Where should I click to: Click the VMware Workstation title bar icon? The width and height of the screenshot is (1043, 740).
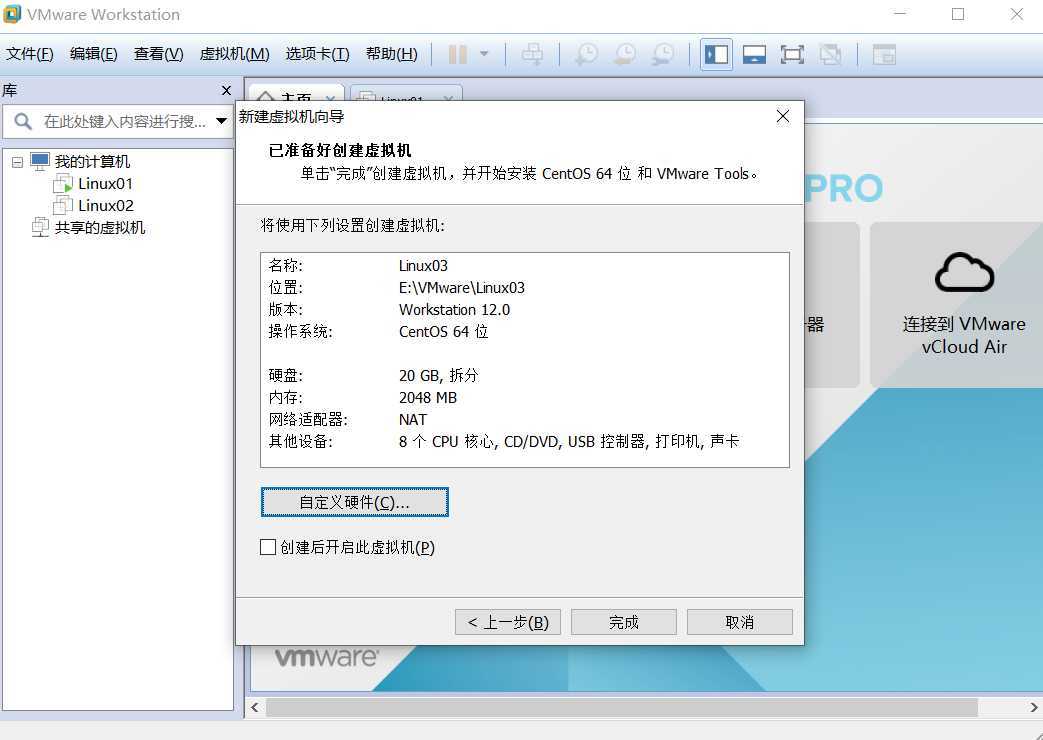(x=13, y=14)
